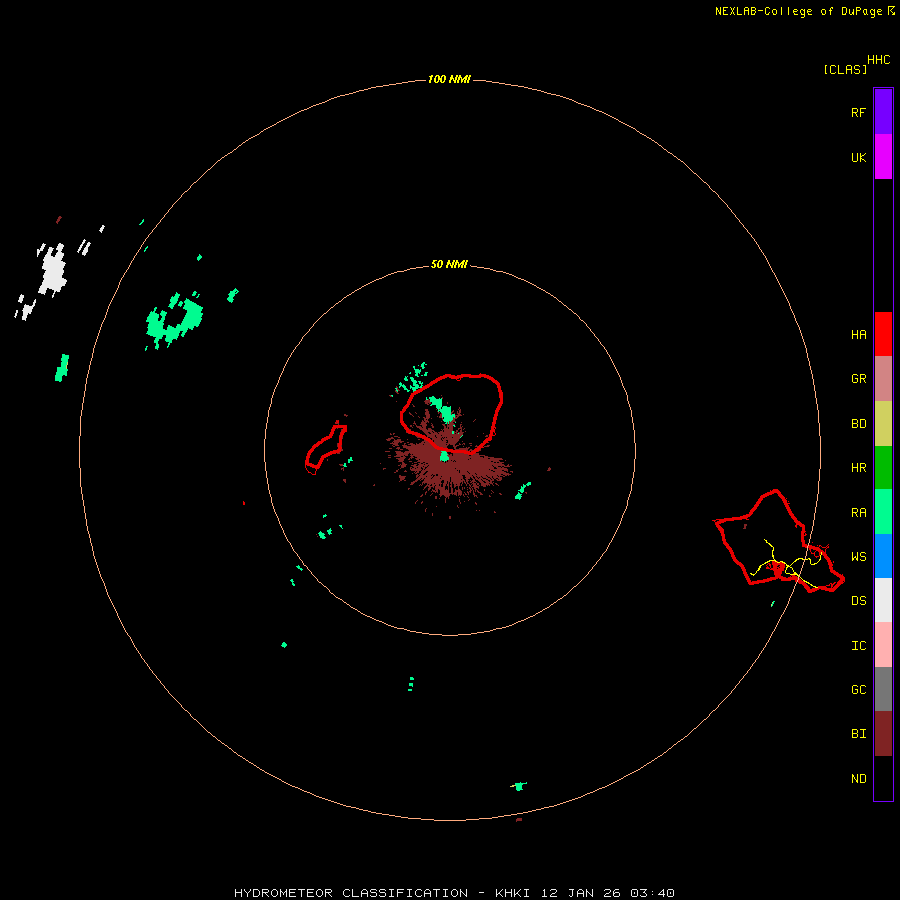900x900 pixels.
Task: Click the WS blue legend swatch
Action: (x=883, y=556)
